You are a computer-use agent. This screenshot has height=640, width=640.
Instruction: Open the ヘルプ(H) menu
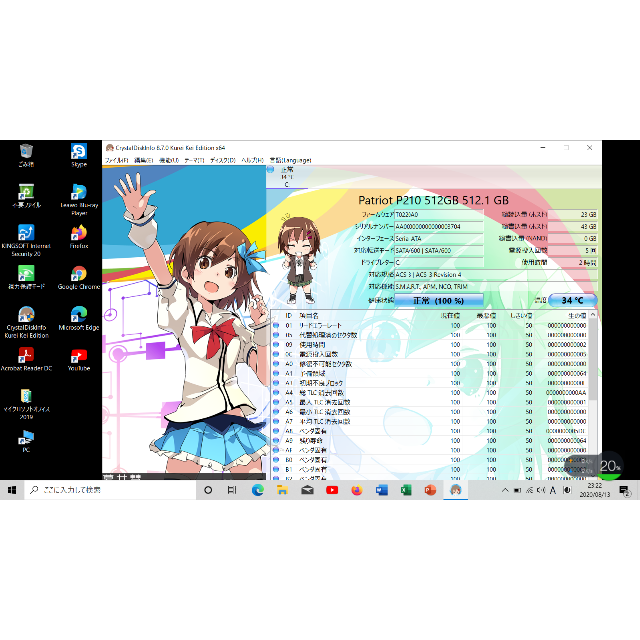253,160
